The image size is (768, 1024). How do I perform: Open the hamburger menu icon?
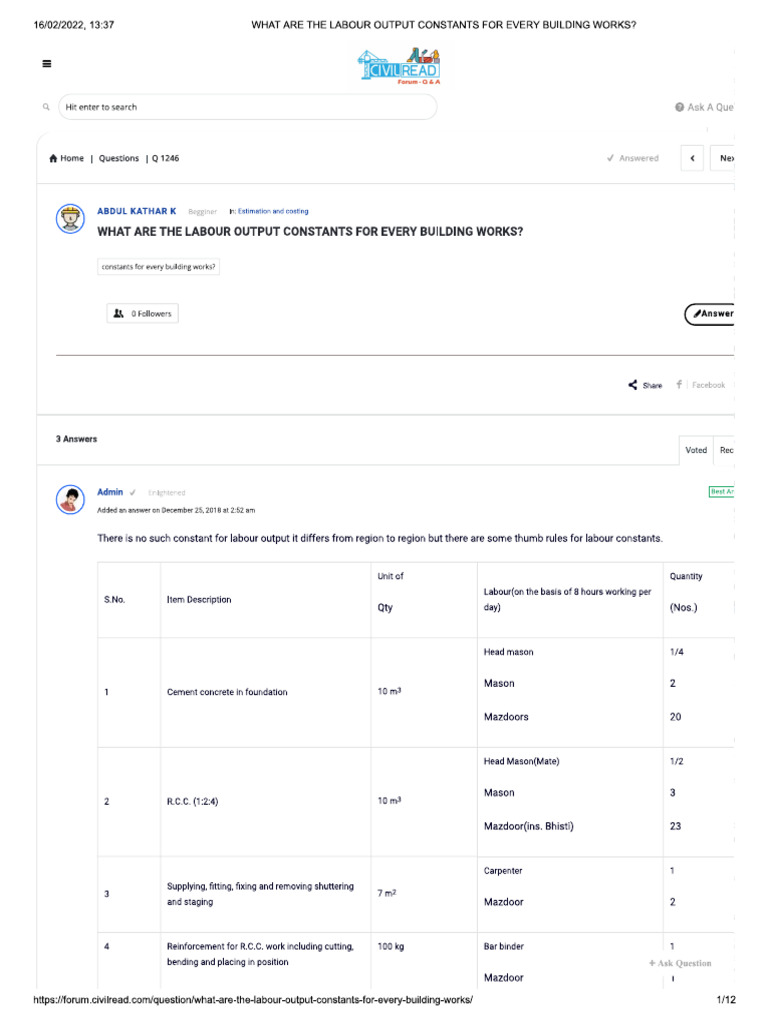(47, 64)
